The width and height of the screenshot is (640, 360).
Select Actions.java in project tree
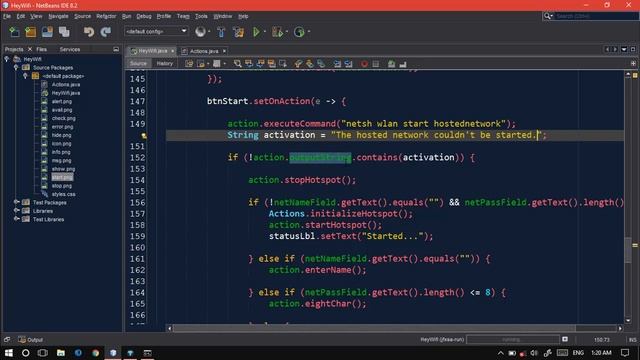tap(66, 84)
